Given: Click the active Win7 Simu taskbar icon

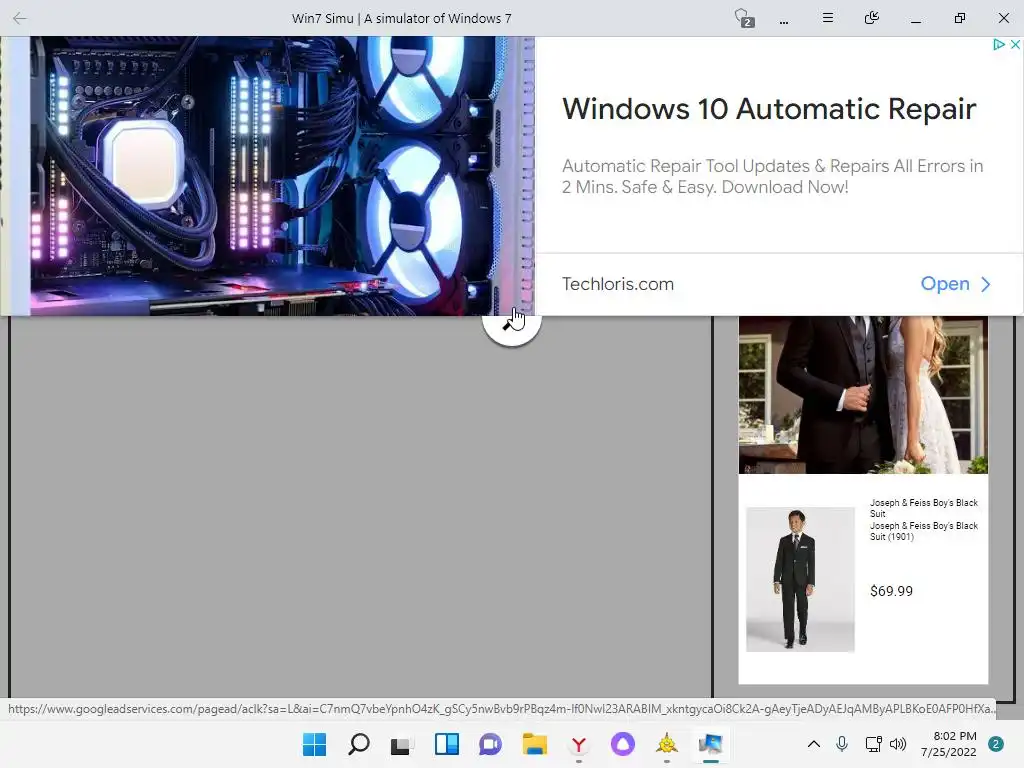Looking at the screenshot, I should (x=710, y=744).
